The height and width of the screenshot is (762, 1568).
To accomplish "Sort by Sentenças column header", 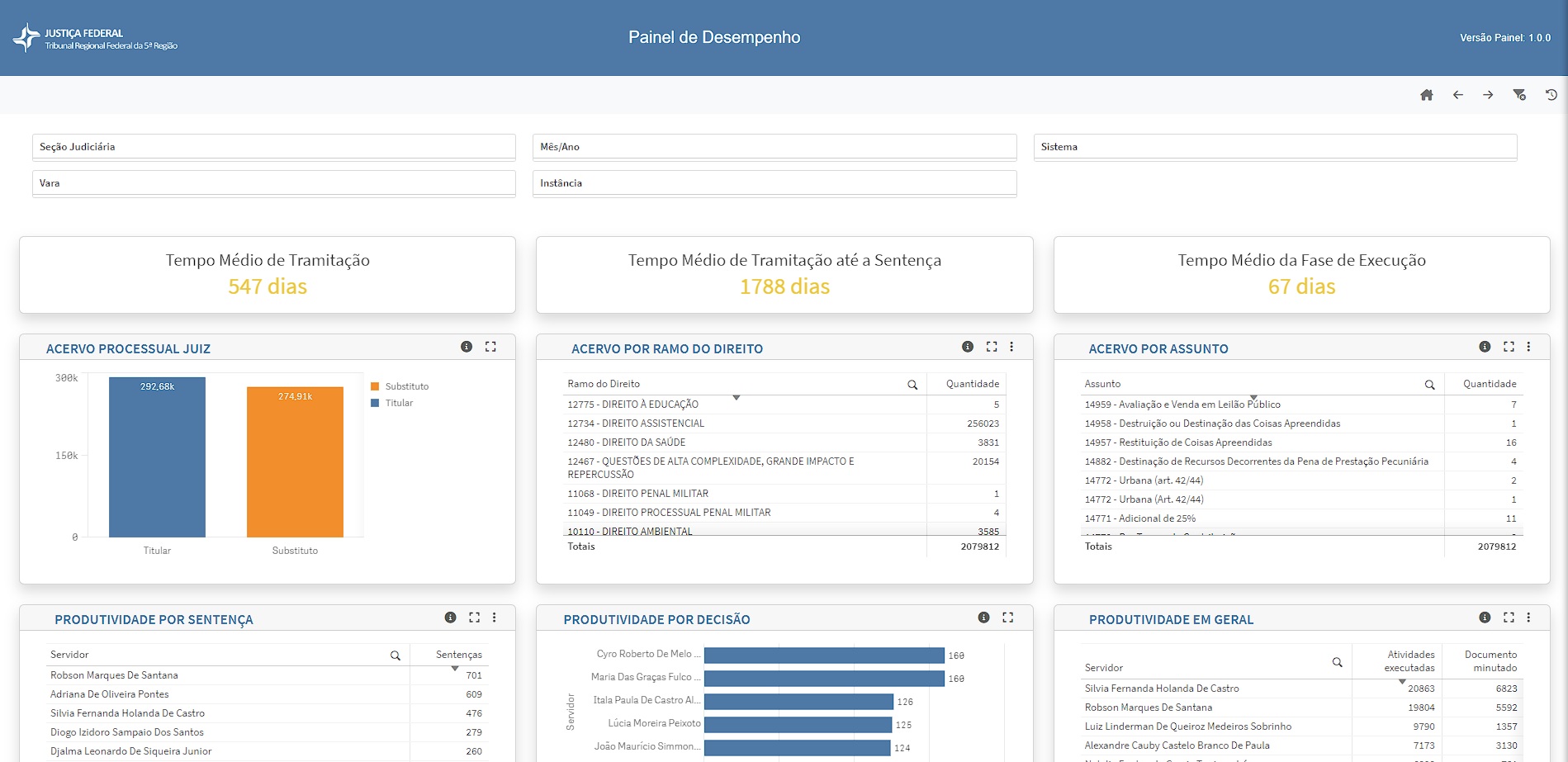I will coord(459,655).
